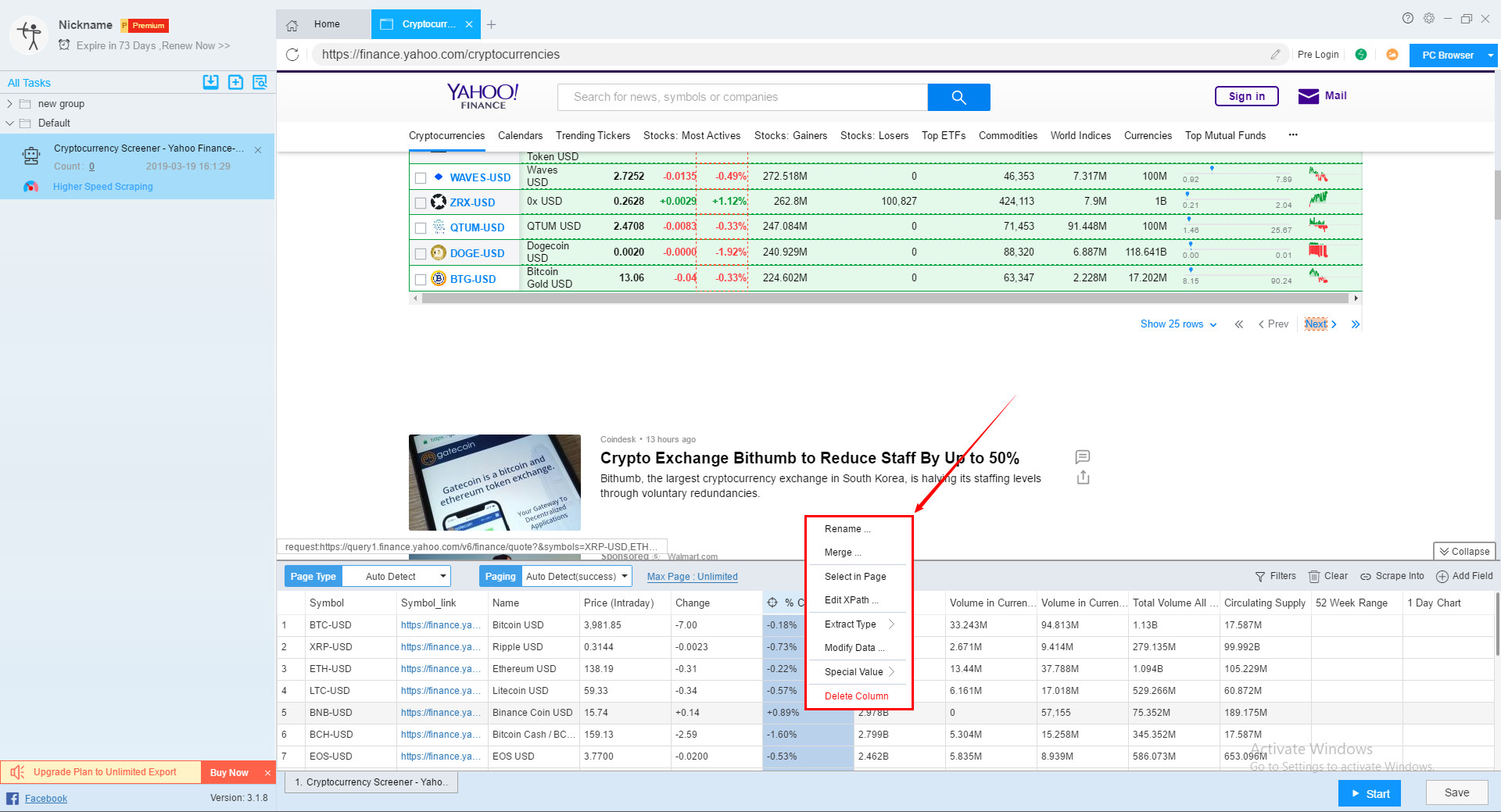The height and width of the screenshot is (812, 1501).
Task: Click the crypto table horizontal scrollbar
Action: click(x=884, y=299)
